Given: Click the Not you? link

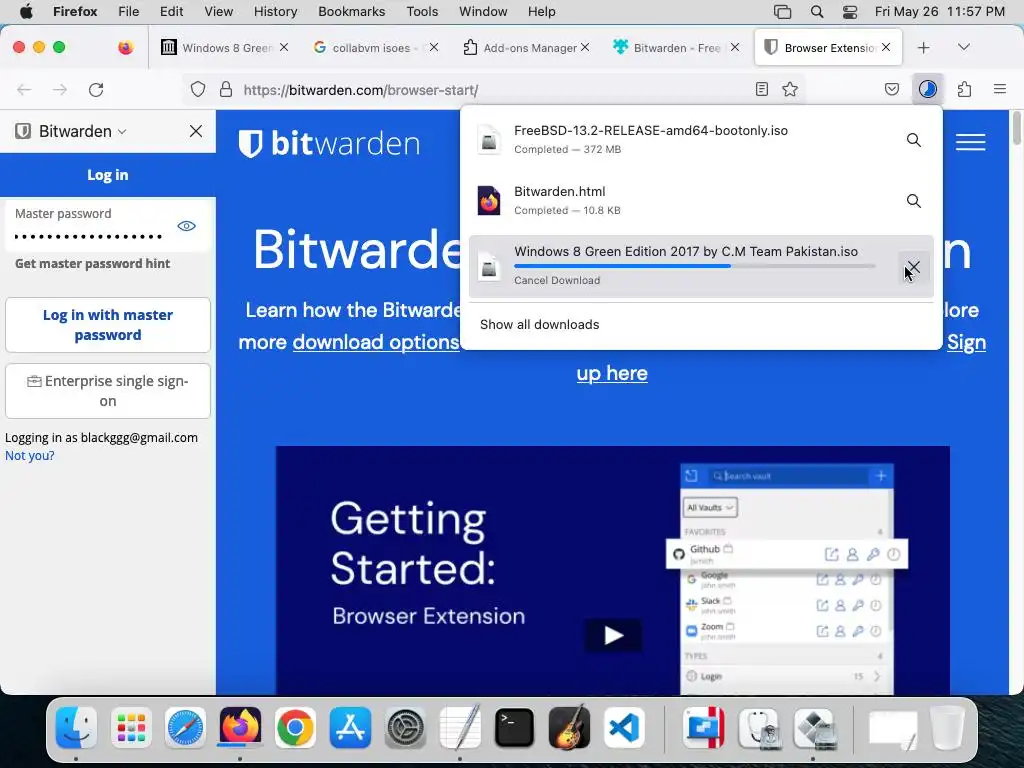Looking at the screenshot, I should coord(30,455).
